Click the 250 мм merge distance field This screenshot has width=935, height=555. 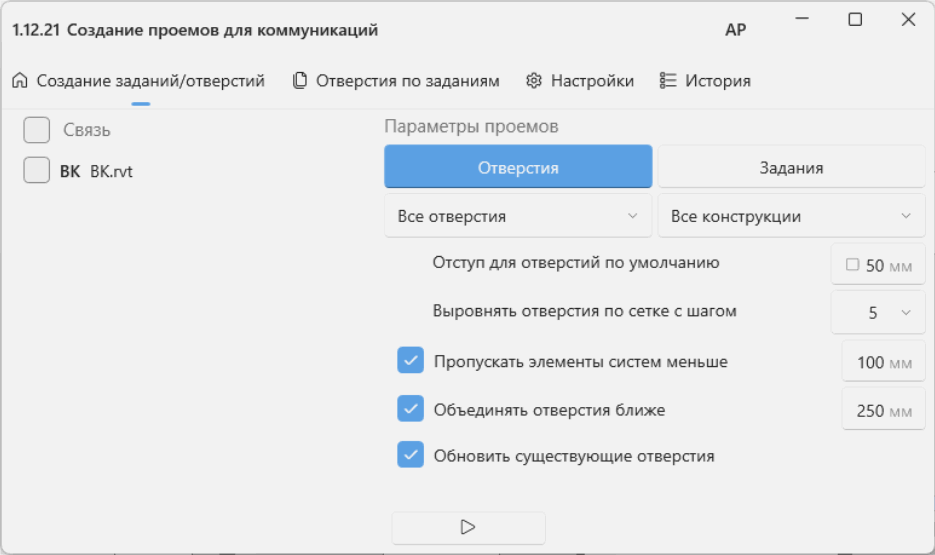click(883, 410)
